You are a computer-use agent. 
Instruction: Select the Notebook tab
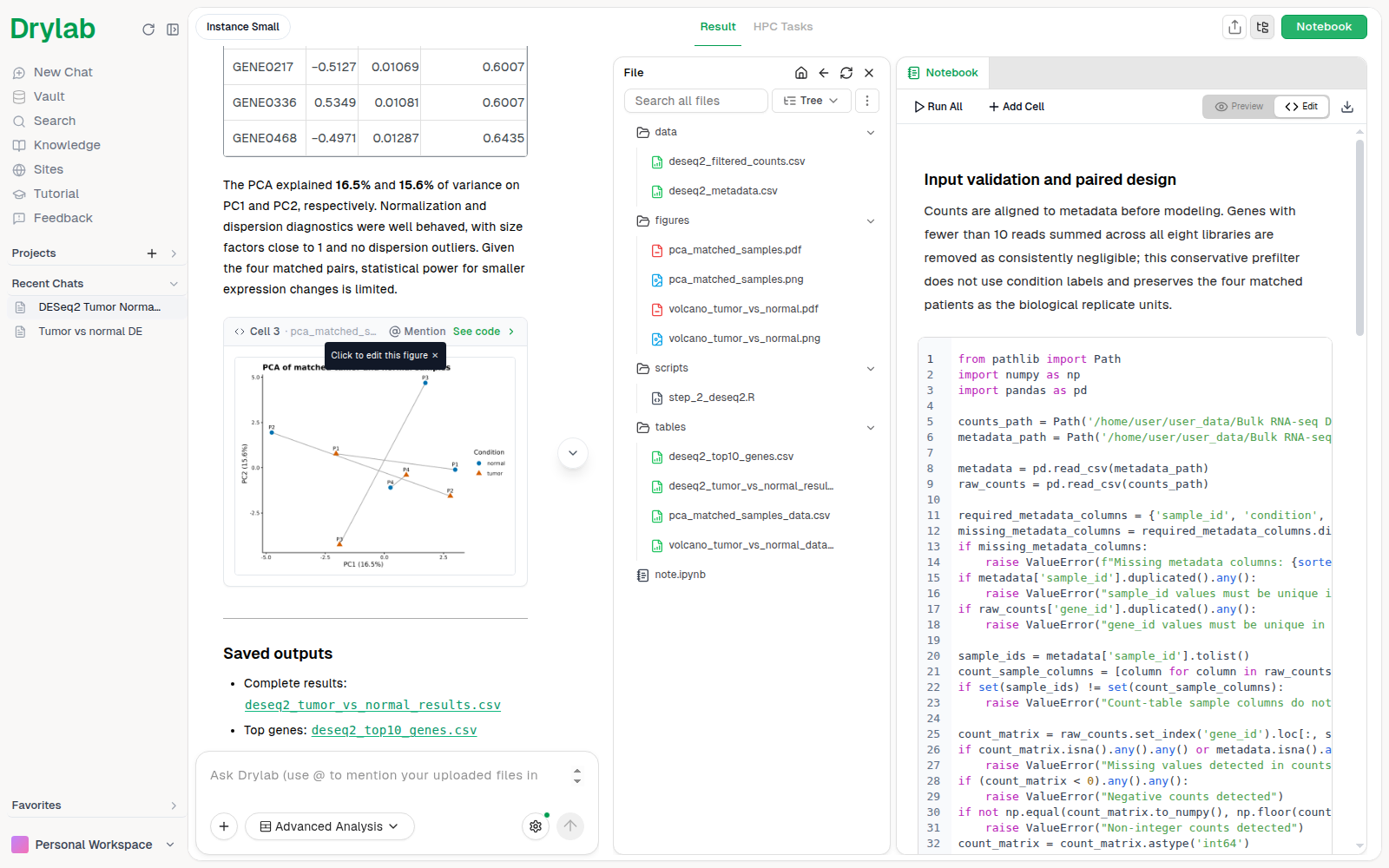943,73
